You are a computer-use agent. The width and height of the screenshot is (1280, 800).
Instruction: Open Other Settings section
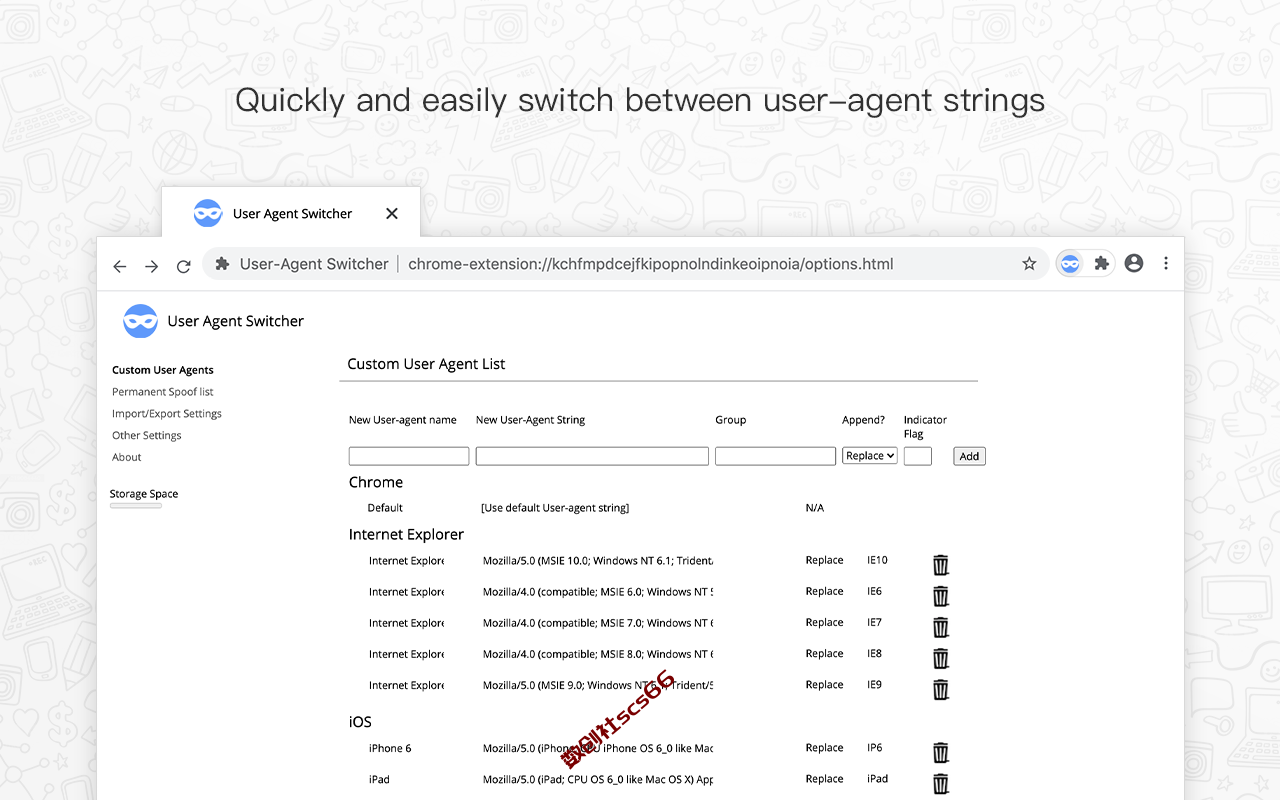[x=147, y=436]
